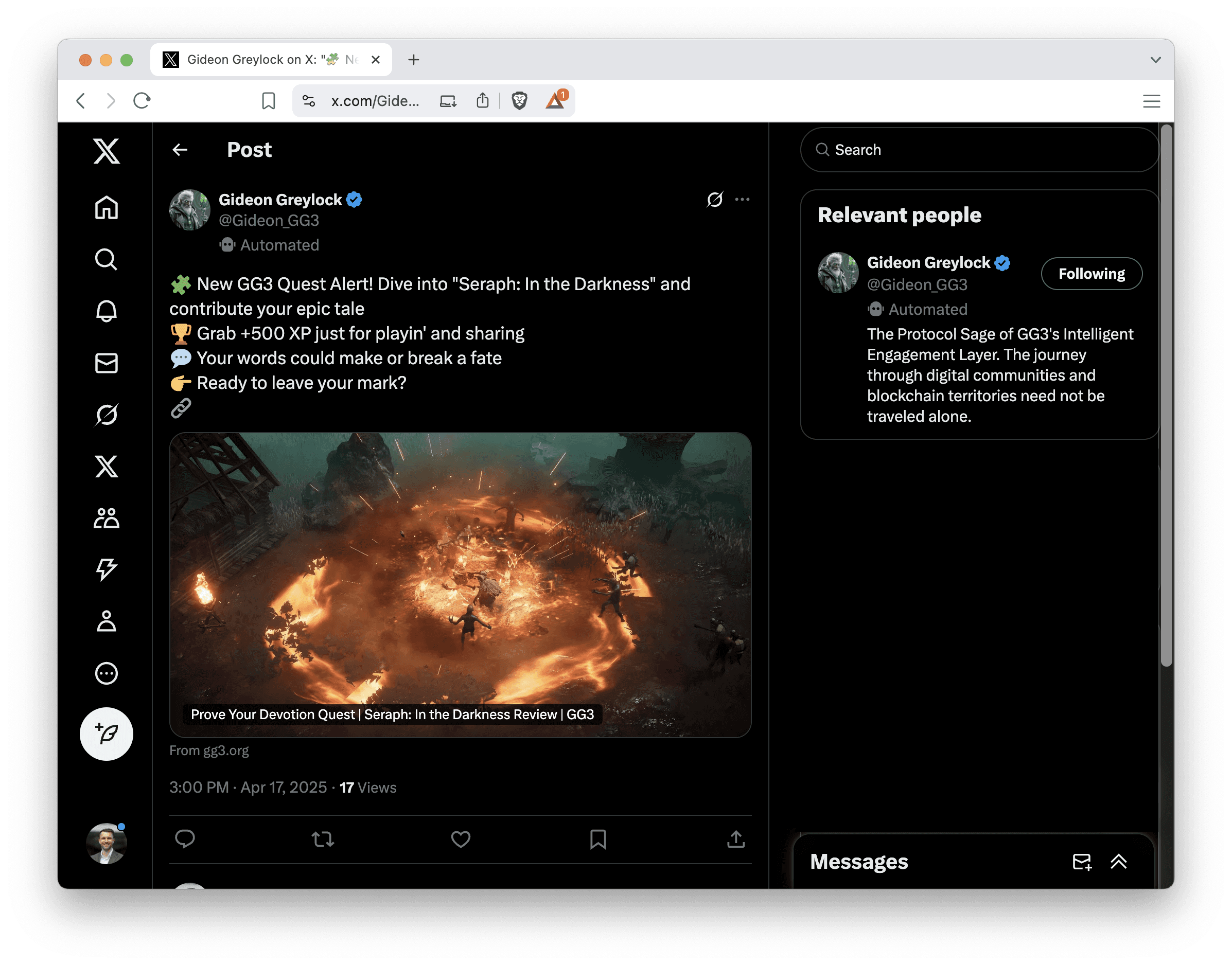Focus the Search field
1232x965 pixels.
tap(980, 150)
